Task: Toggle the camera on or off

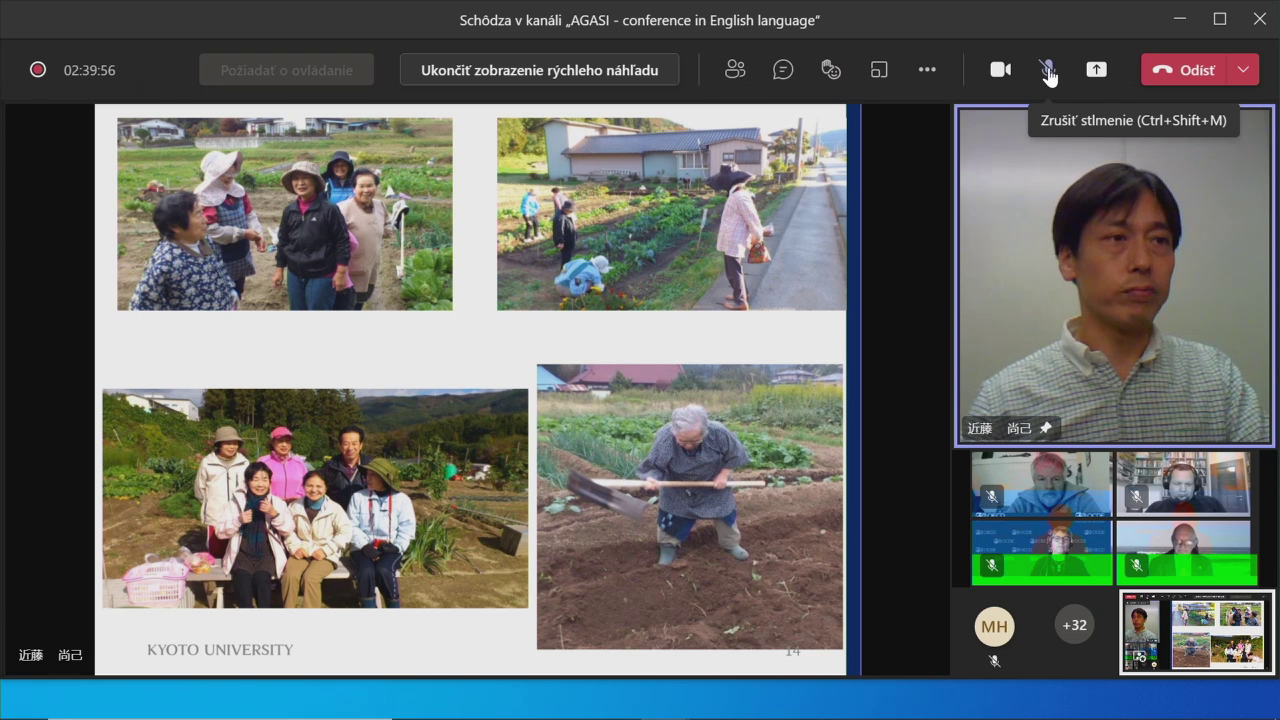Action: [1000, 69]
